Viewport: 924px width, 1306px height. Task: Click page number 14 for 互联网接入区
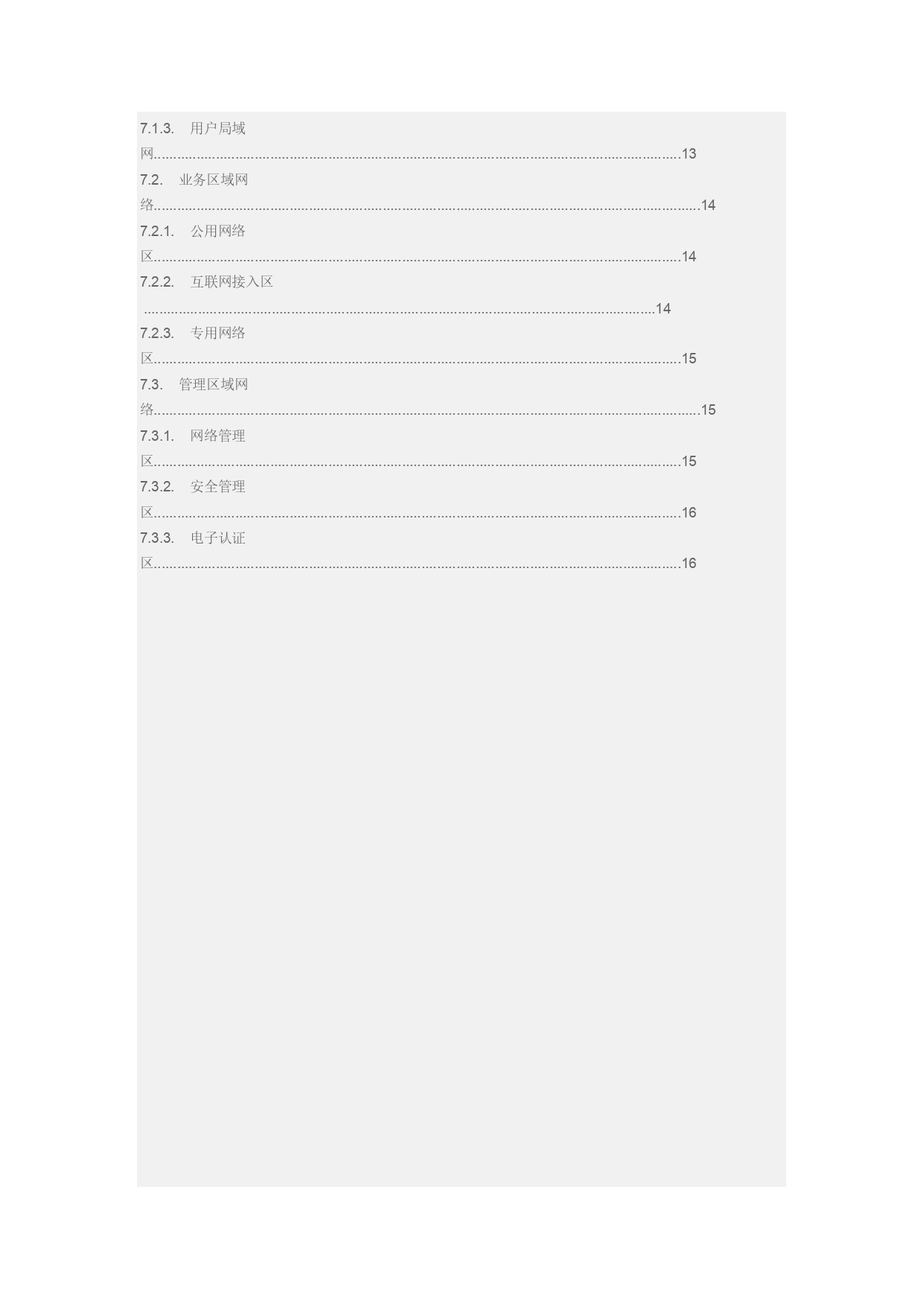pyautogui.click(x=663, y=308)
